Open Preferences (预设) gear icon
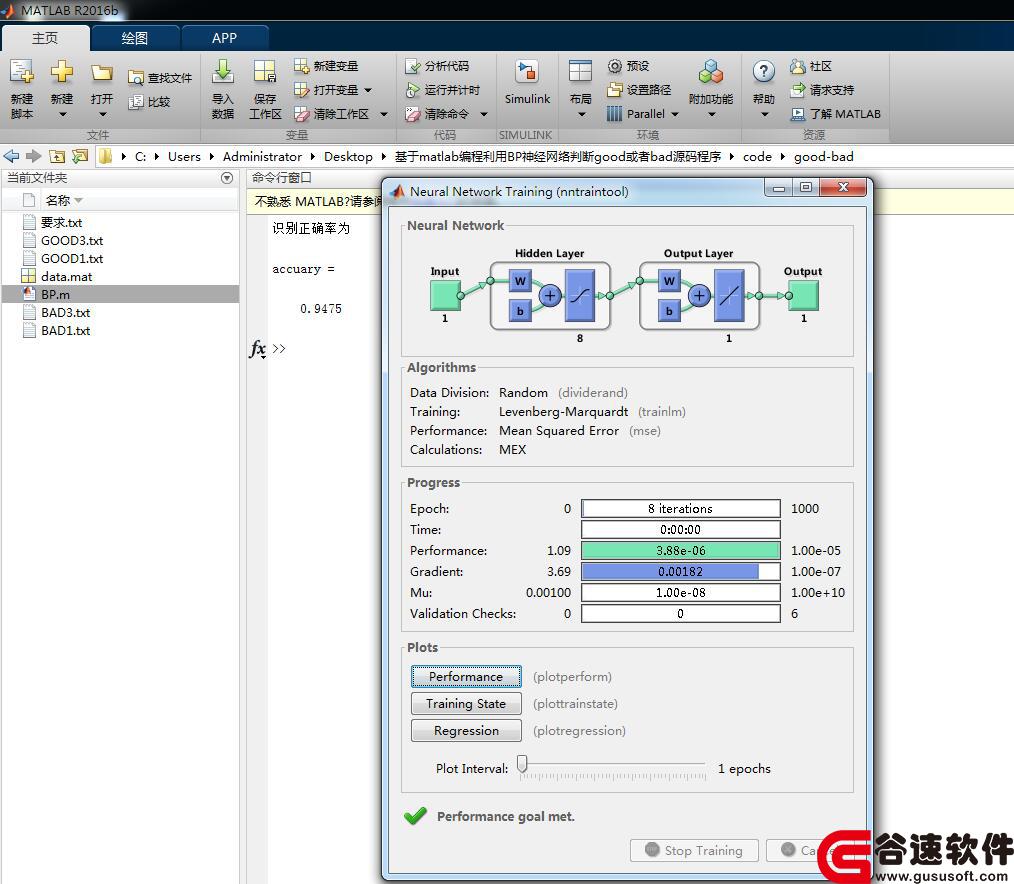Viewport: 1014px width, 884px height. (x=615, y=66)
